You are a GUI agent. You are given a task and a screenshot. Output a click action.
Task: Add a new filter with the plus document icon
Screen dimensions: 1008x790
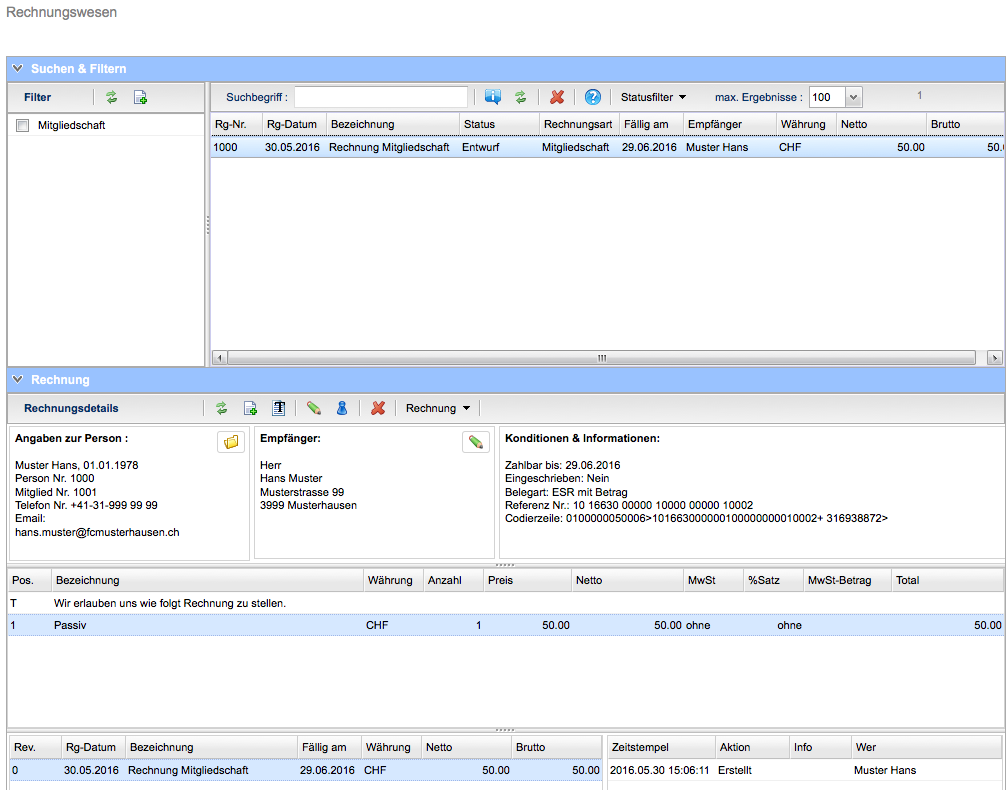click(x=140, y=97)
